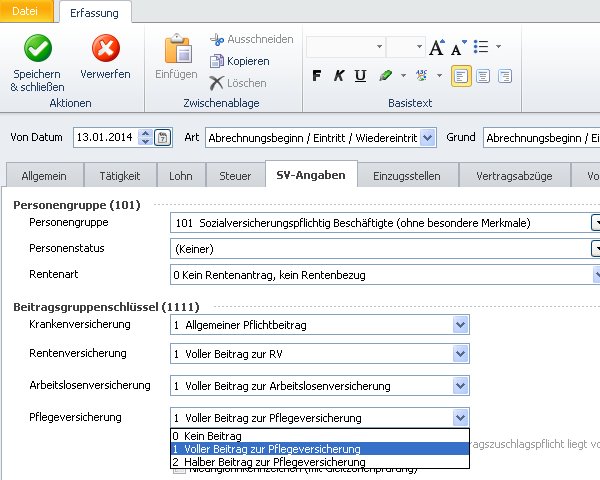This screenshot has width=600, height=480.
Task: Set text alignment to left
Action: (461, 76)
